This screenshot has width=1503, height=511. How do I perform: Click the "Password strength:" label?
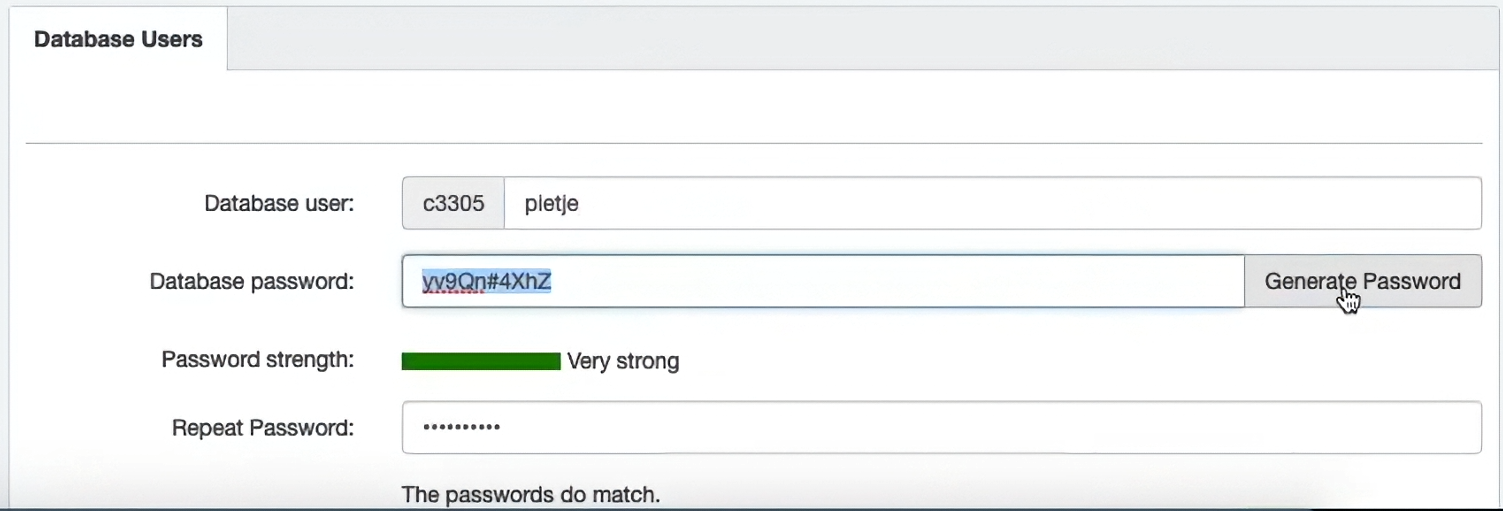(258, 360)
